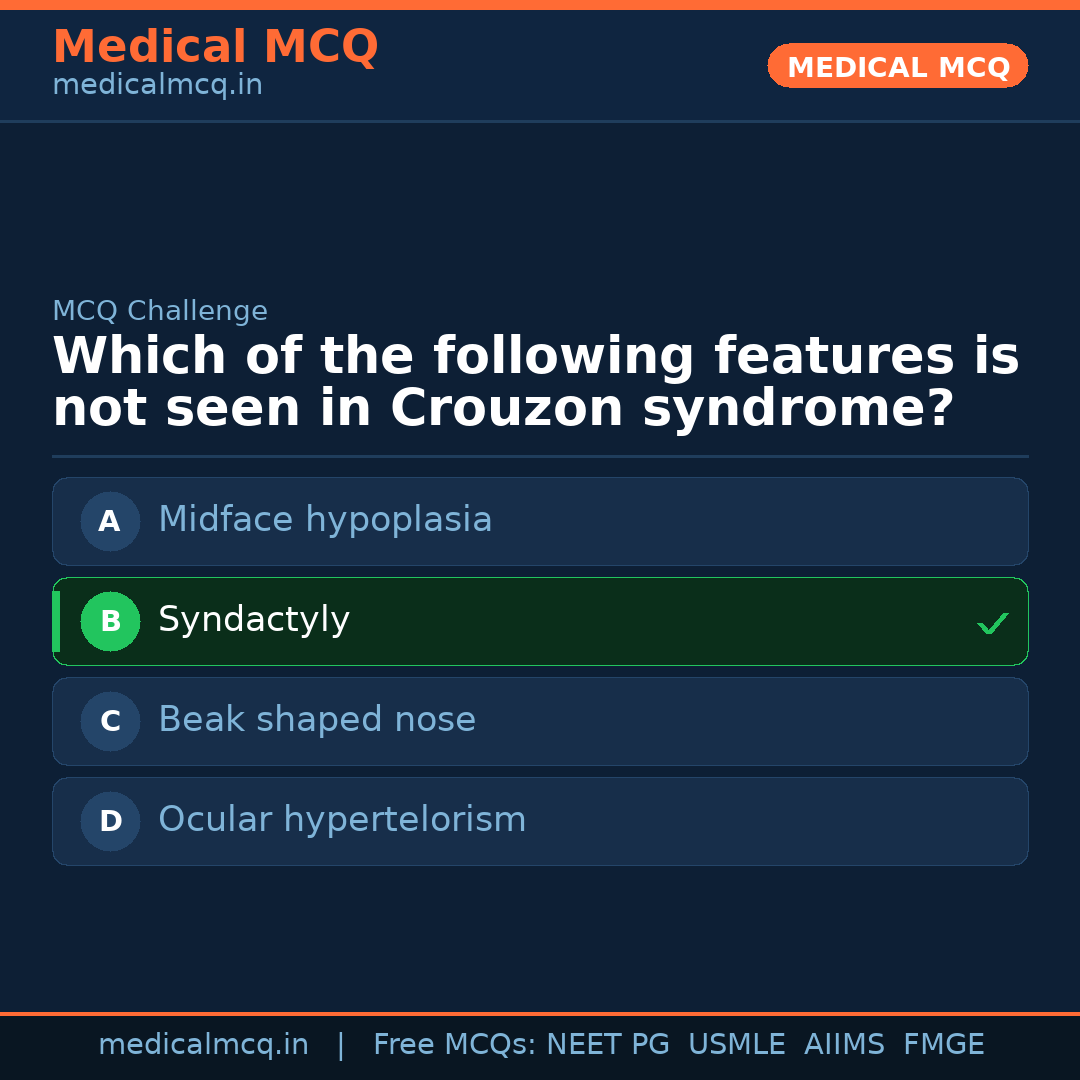Visit the medicalmcq.in footer link

tap(204, 1044)
